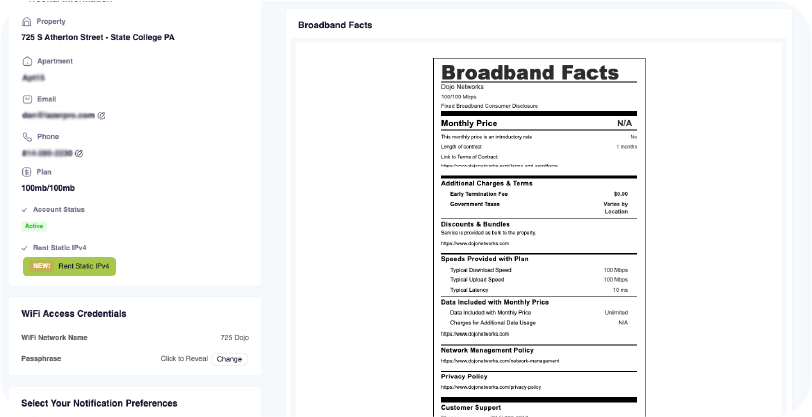Viewport: 812px width, 417px height.
Task: Click the Broadband Facts section heading
Action: [x=335, y=24]
